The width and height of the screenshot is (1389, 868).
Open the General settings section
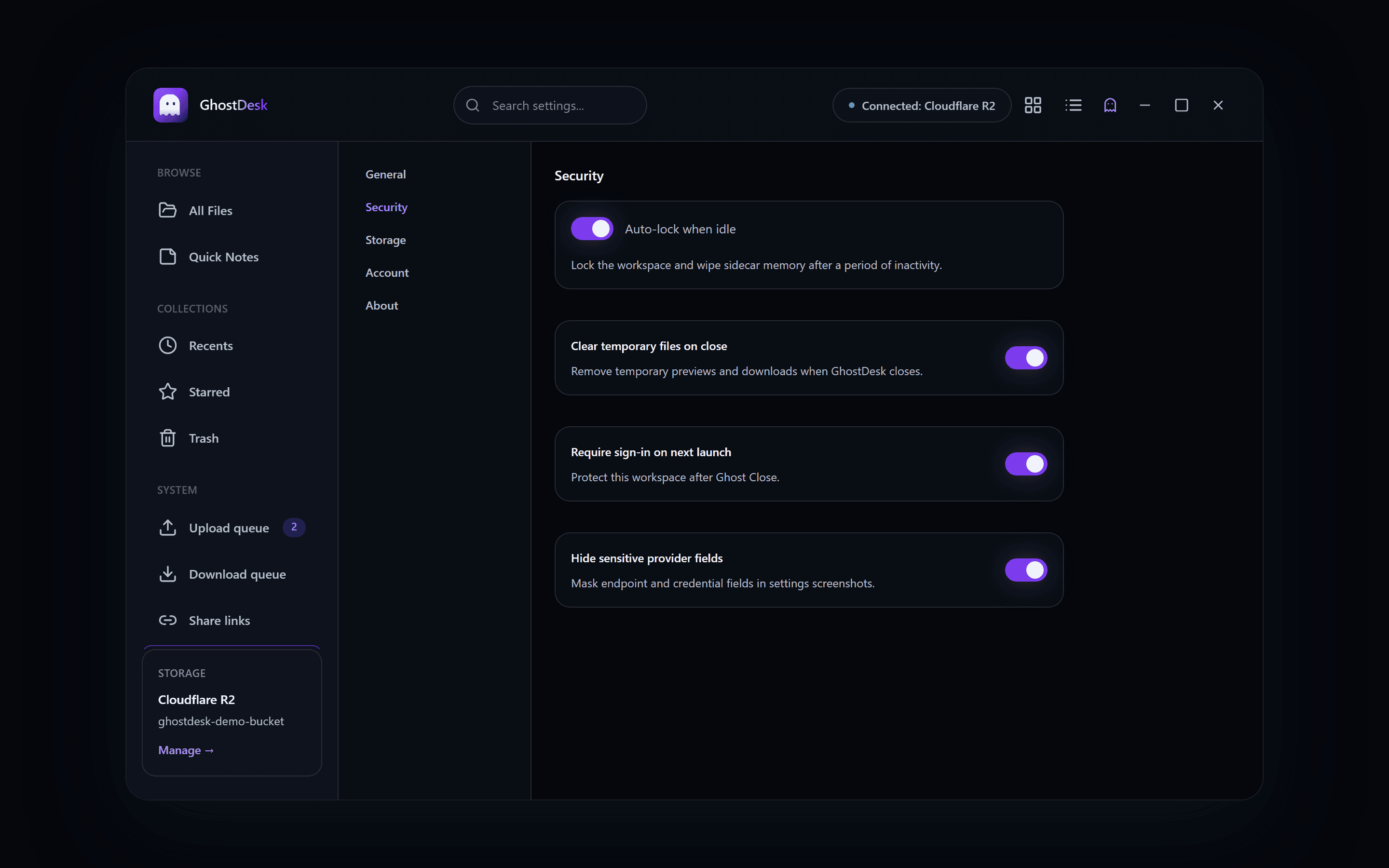pos(386,175)
